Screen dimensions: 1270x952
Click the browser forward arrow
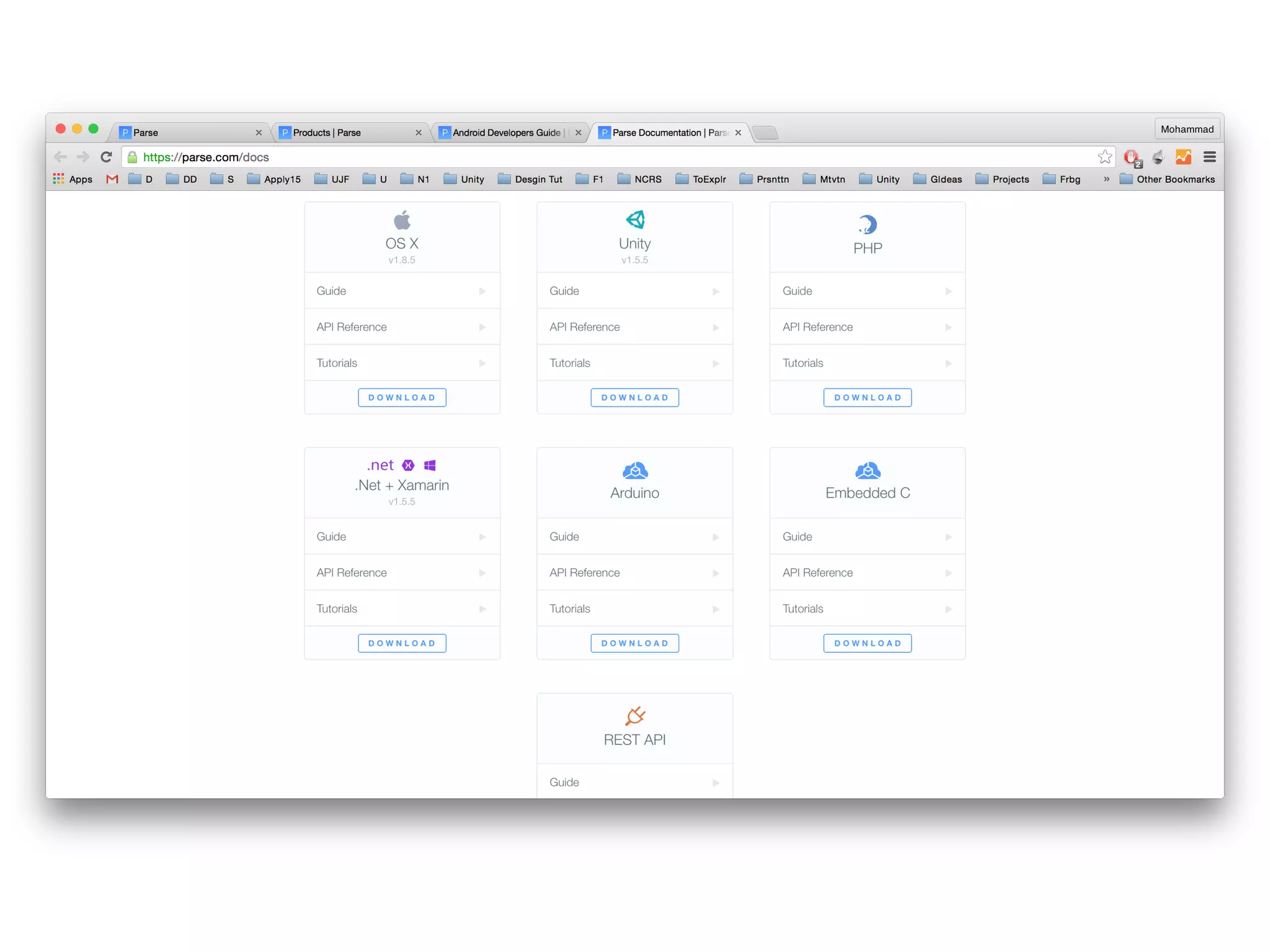pos(83,157)
